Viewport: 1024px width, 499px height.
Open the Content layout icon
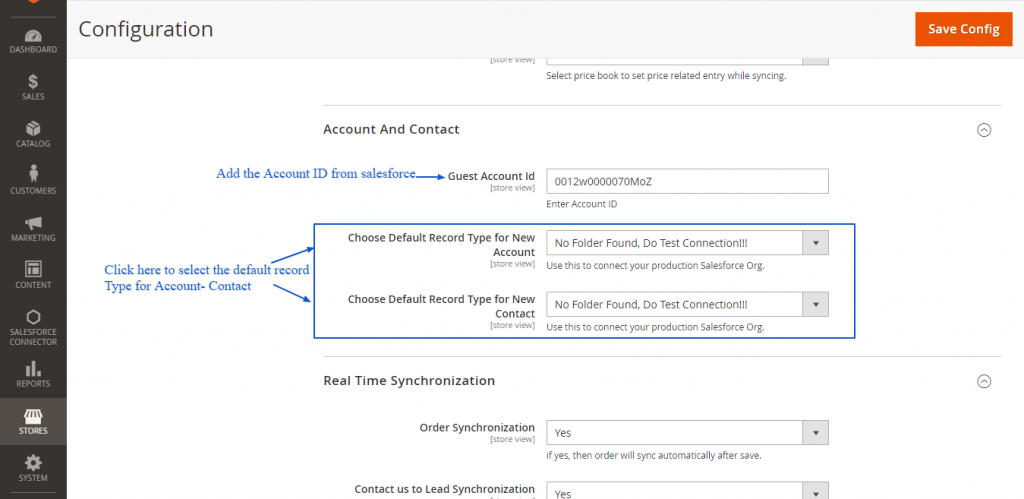click(33, 274)
